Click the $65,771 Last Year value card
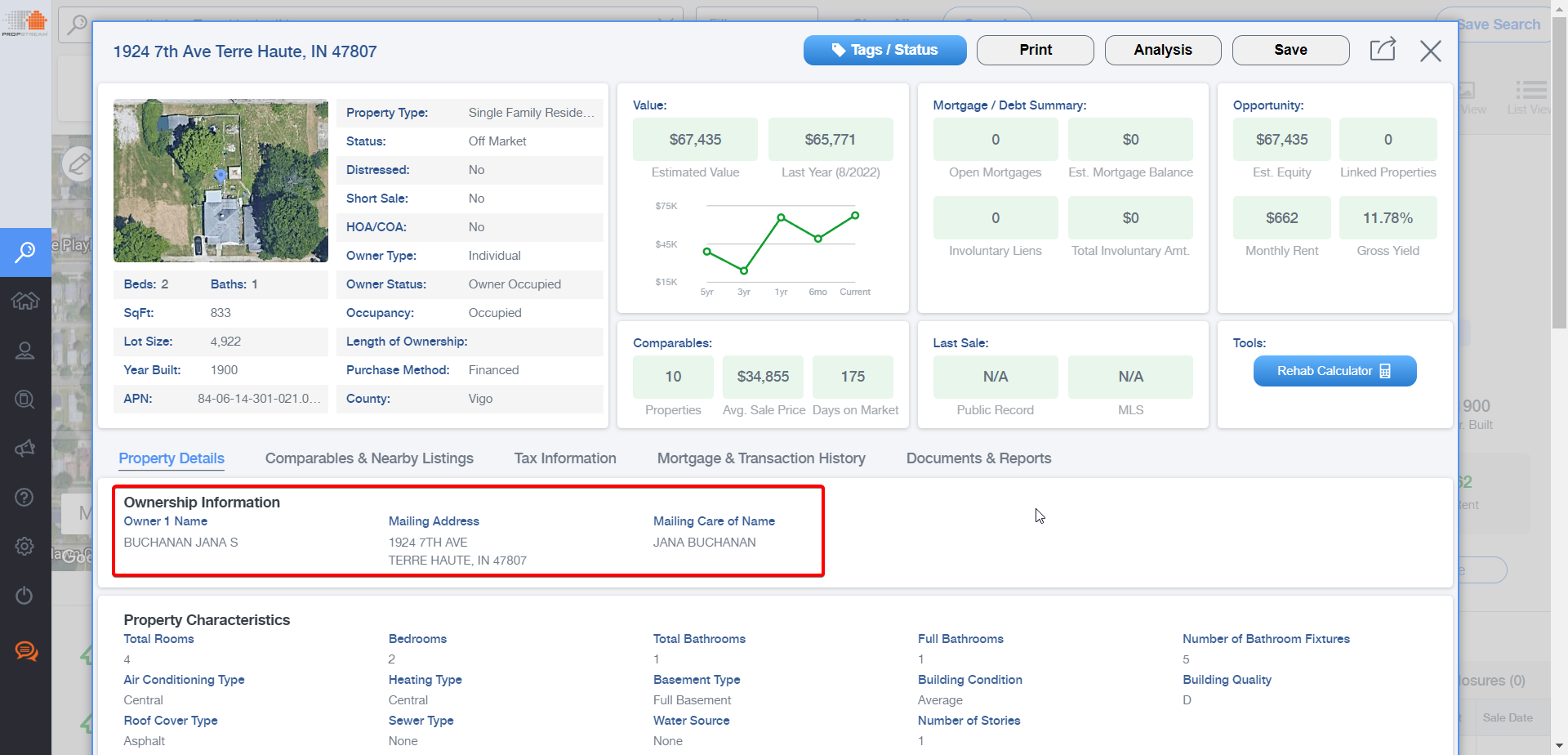 [831, 140]
